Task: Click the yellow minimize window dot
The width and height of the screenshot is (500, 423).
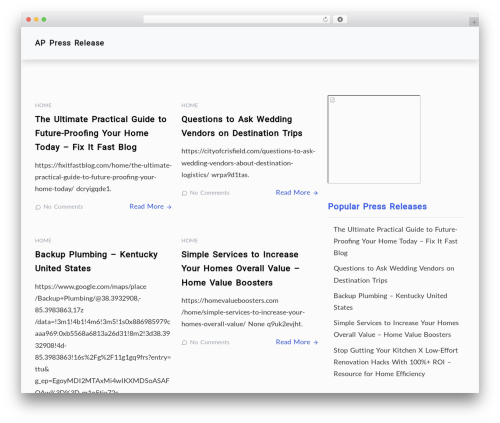Action: [36, 19]
